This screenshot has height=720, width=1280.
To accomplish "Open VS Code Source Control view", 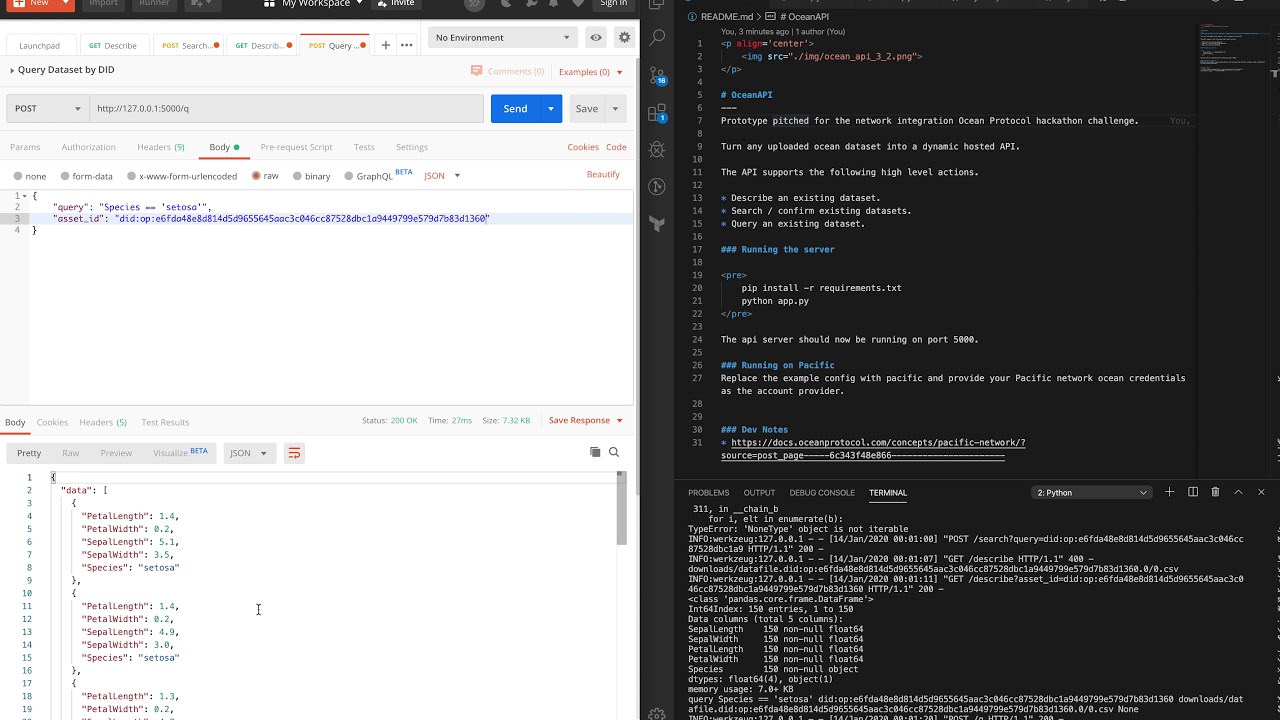I will pyautogui.click(x=657, y=75).
